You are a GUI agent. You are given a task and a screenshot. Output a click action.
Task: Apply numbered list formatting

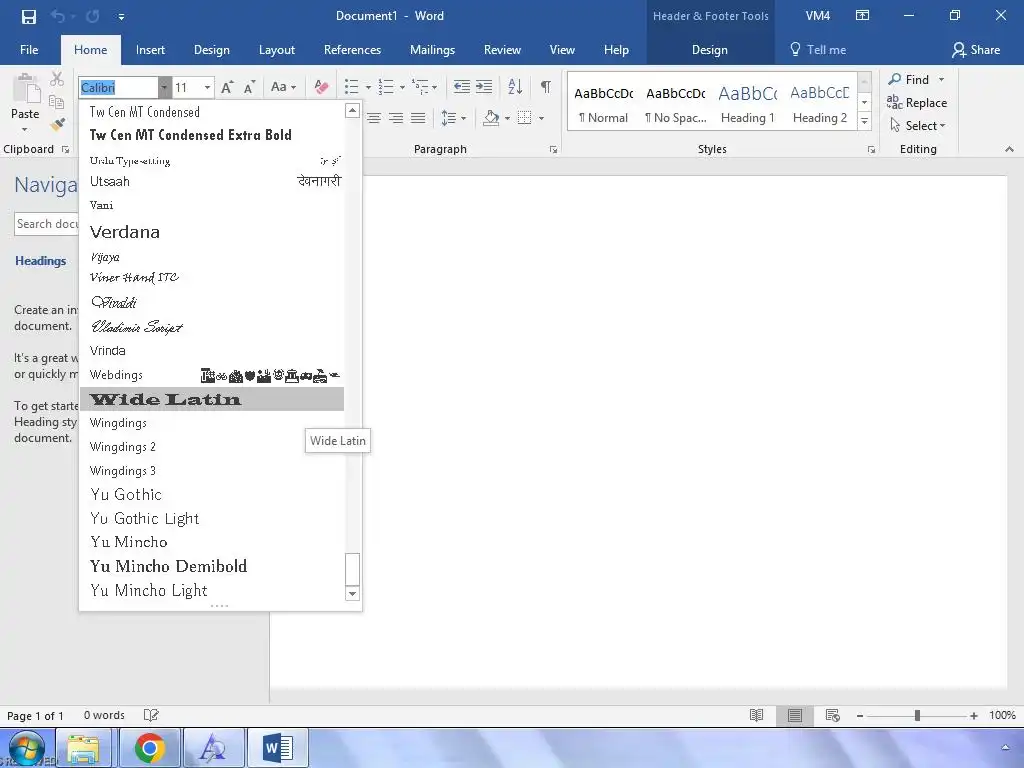click(386, 87)
